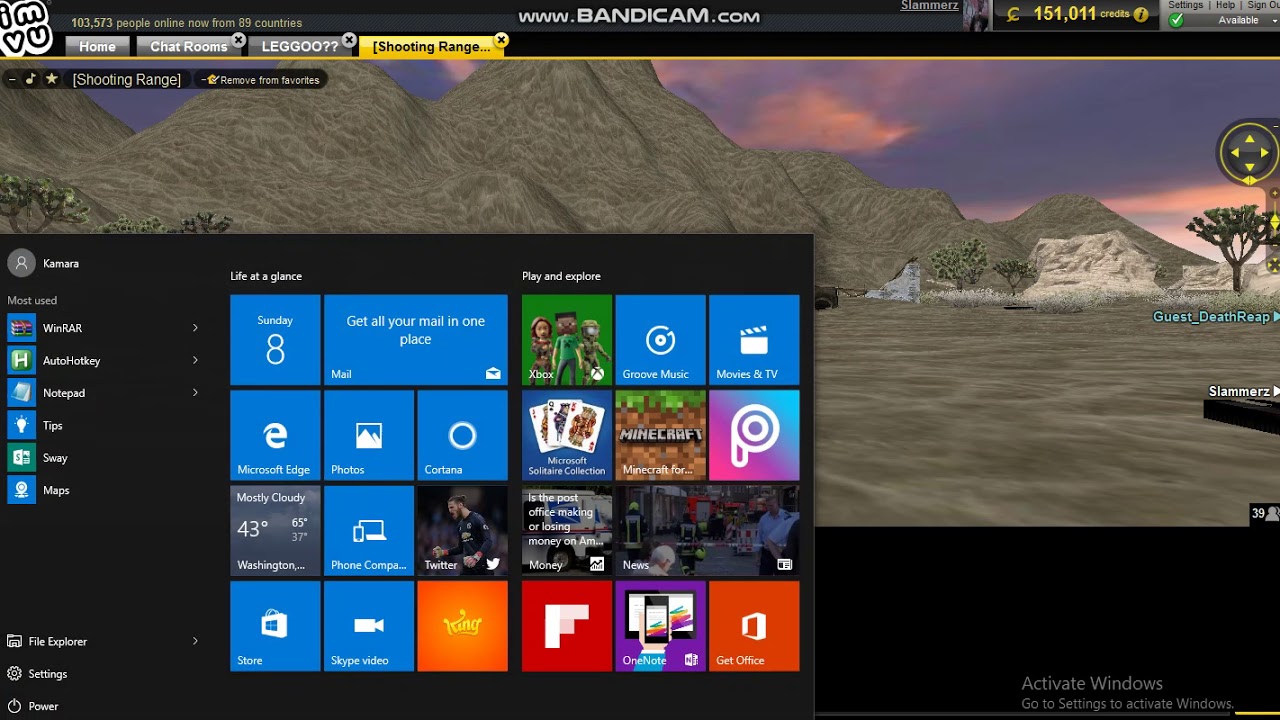Image resolution: width=1280 pixels, height=720 pixels.
Task: Launch Microsoft Edge tile
Action: (x=275, y=436)
